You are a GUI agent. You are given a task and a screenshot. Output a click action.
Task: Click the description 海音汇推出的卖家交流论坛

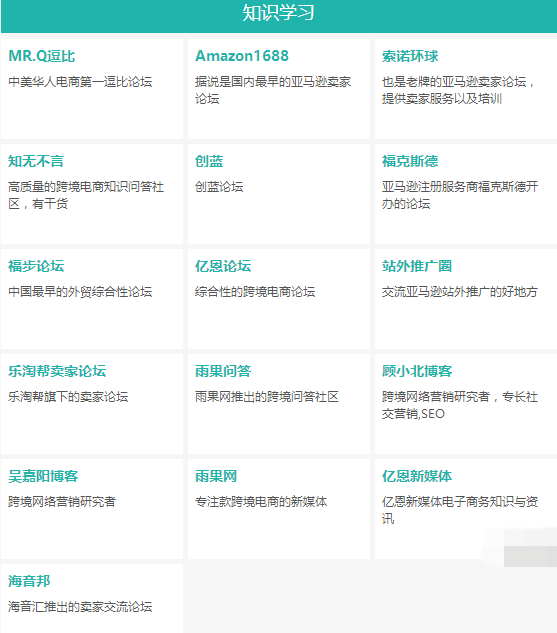(80, 606)
